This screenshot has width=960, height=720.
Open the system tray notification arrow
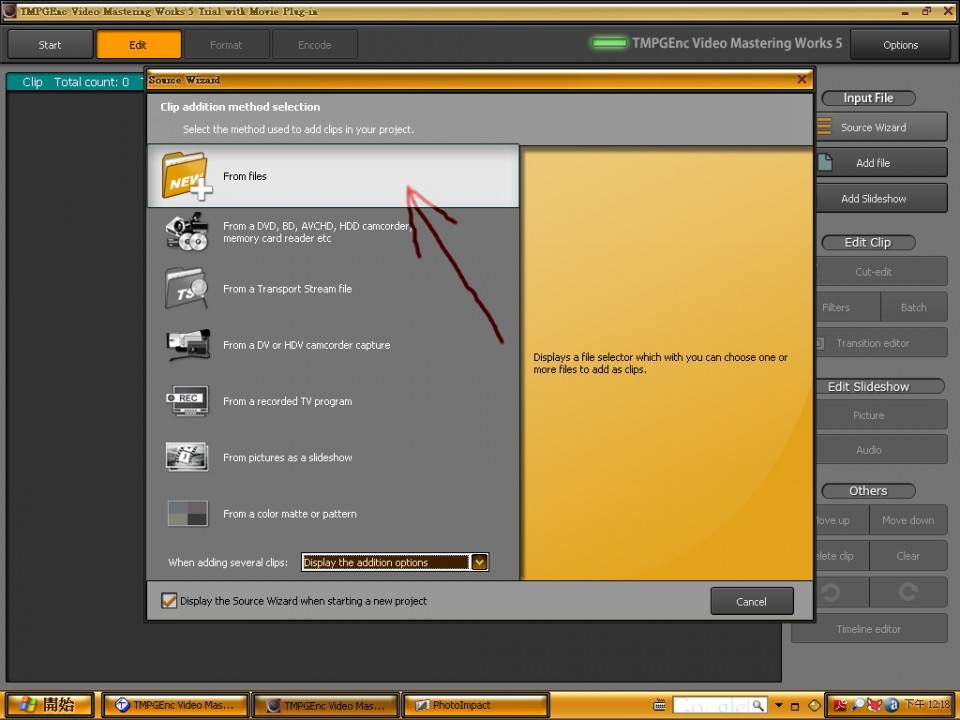(x=779, y=705)
